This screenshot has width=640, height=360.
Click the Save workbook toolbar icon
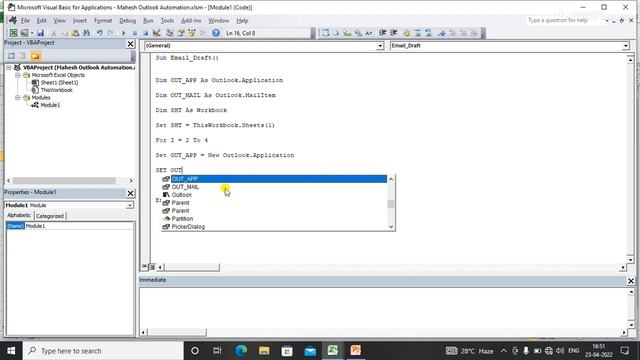[x=40, y=33]
